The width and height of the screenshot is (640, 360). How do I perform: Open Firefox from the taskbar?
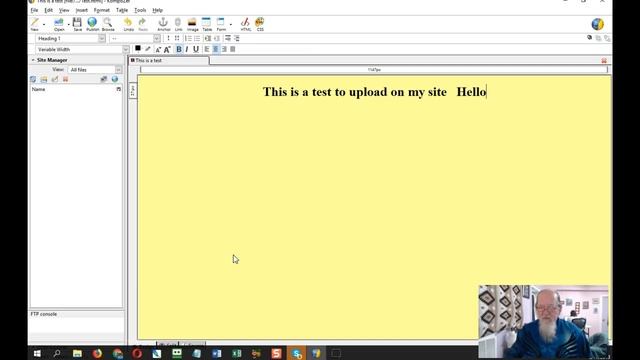point(97,353)
